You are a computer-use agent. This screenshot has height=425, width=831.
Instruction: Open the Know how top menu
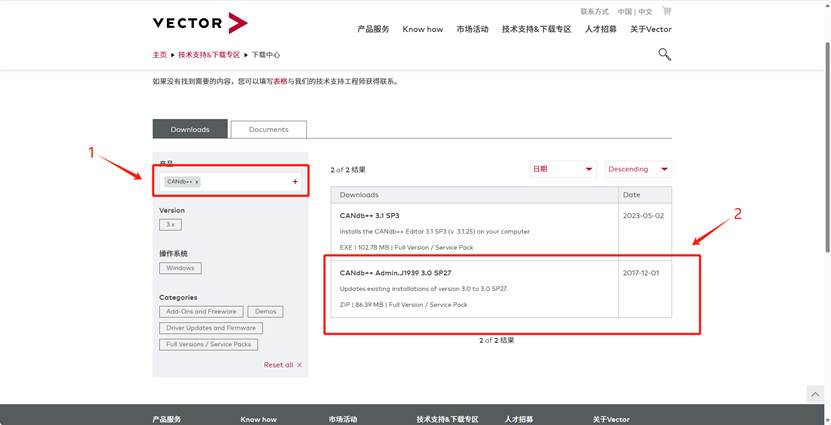click(x=422, y=29)
